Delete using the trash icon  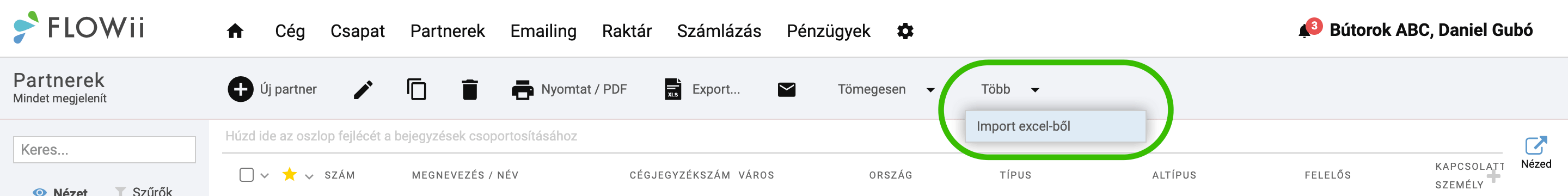click(x=469, y=89)
